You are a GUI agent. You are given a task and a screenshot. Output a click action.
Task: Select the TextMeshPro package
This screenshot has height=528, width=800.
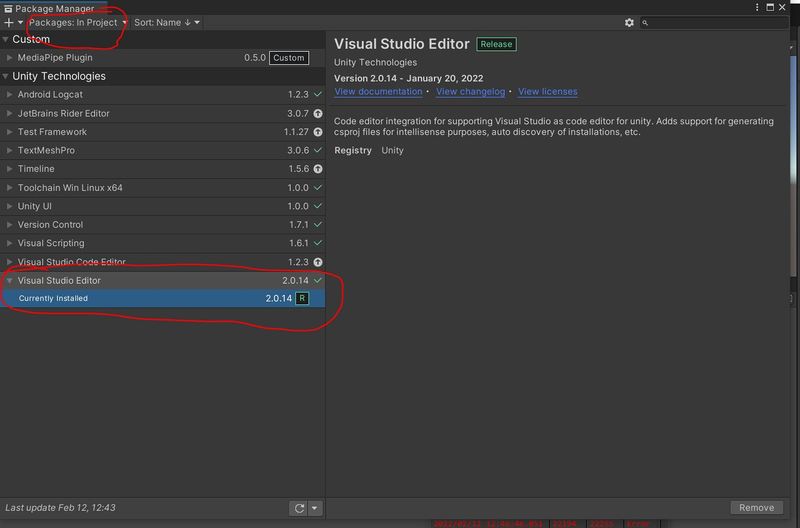point(163,150)
